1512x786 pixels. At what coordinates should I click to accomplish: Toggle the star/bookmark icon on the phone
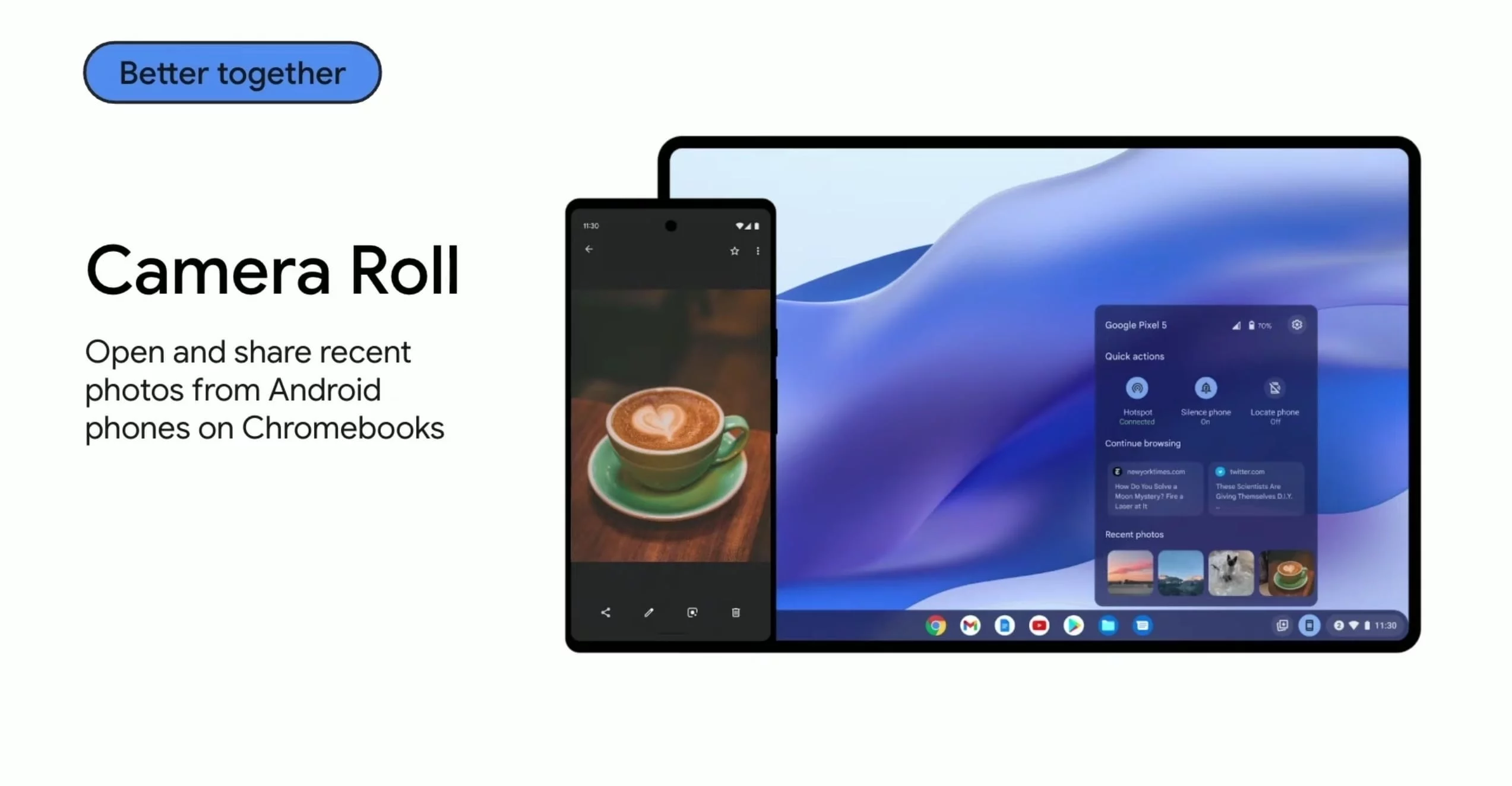point(734,249)
